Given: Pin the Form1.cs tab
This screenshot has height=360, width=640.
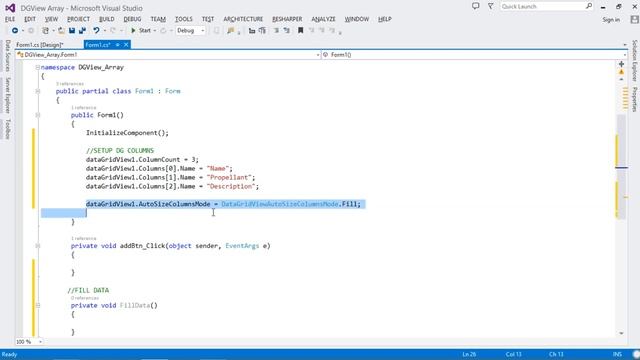Looking at the screenshot, I should coord(118,45).
